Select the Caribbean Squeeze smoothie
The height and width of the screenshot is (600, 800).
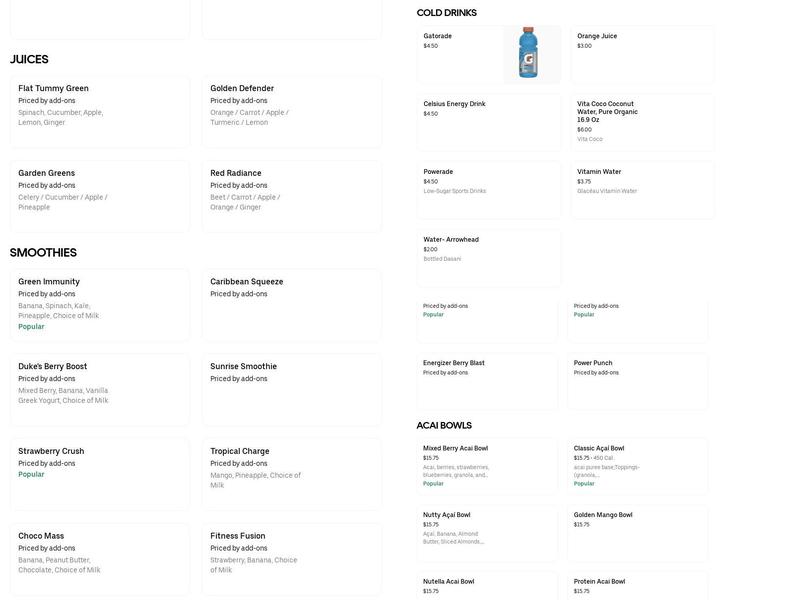click(x=291, y=304)
